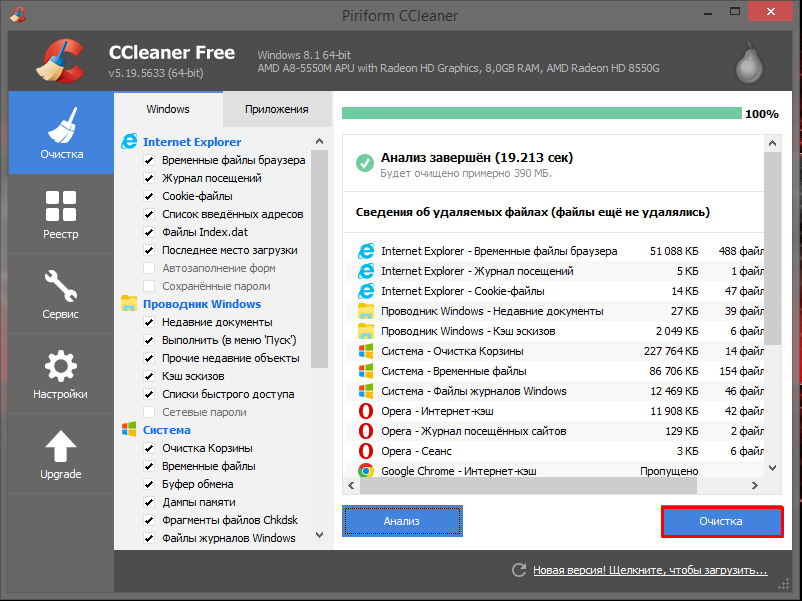Collapse the Проводник Windows category header
The width and height of the screenshot is (802, 601).
[x=201, y=304]
